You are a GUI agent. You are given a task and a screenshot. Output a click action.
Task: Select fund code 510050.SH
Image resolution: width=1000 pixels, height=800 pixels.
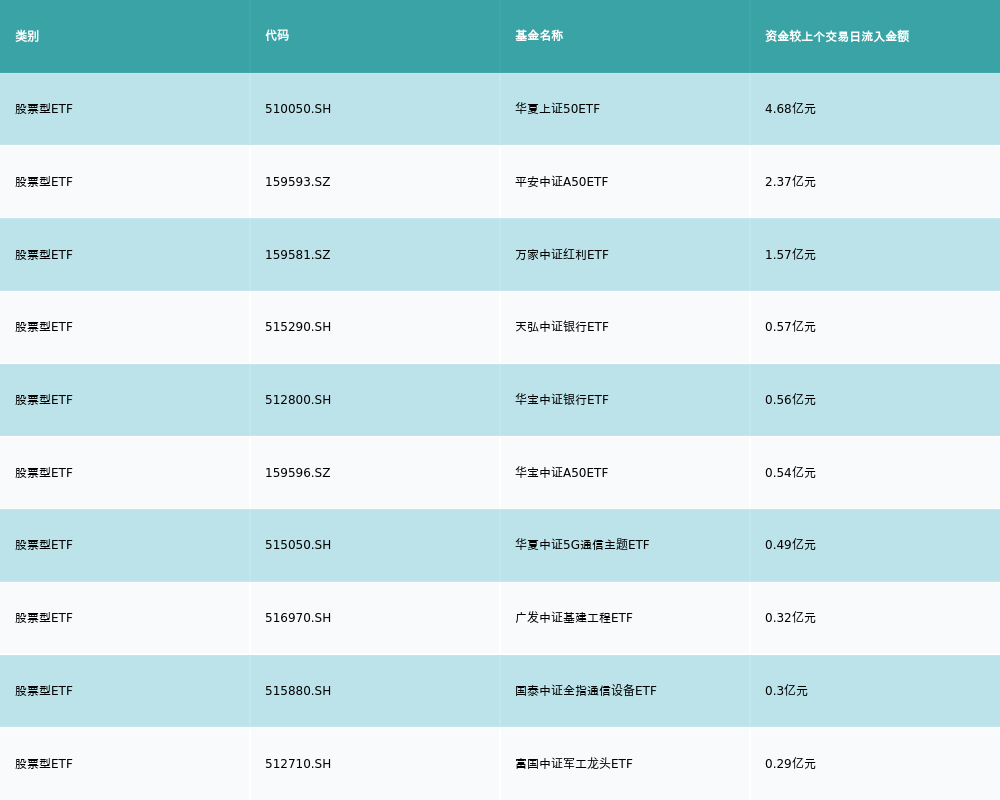(298, 109)
